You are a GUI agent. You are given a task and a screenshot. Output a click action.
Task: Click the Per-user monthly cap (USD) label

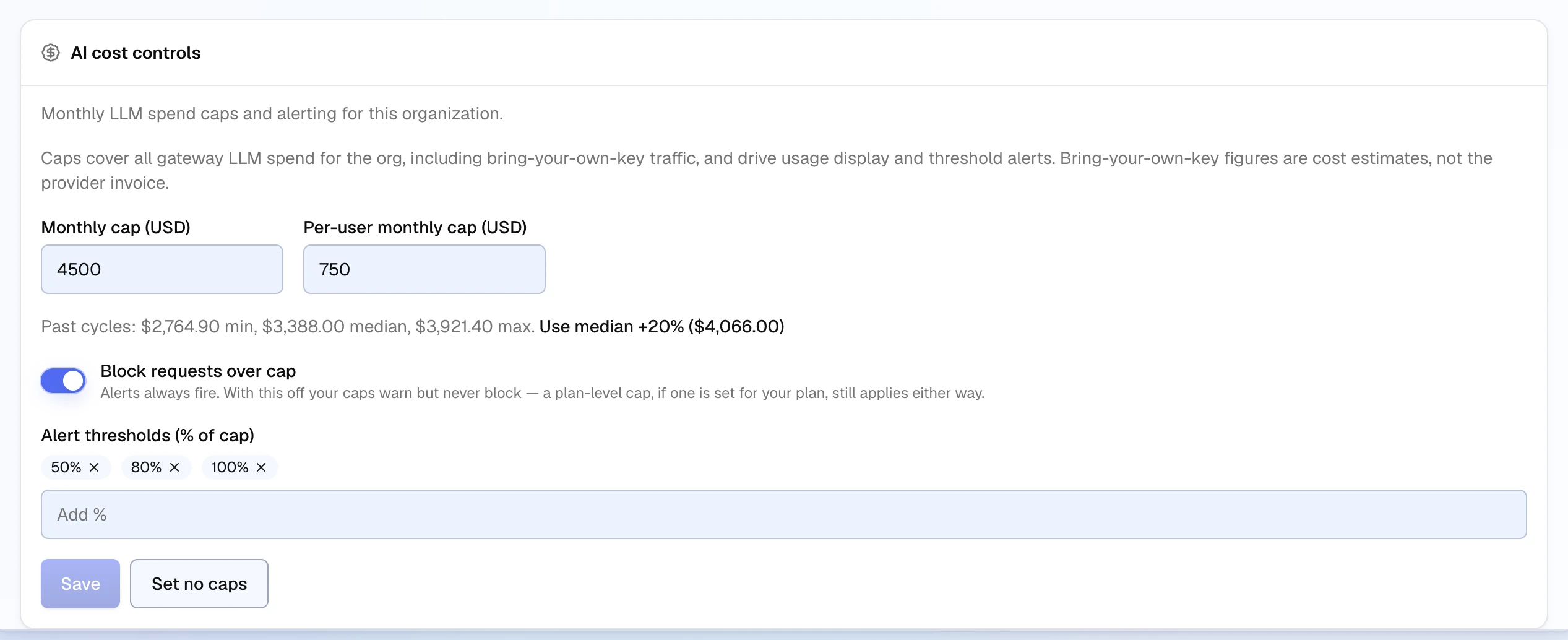pos(415,227)
